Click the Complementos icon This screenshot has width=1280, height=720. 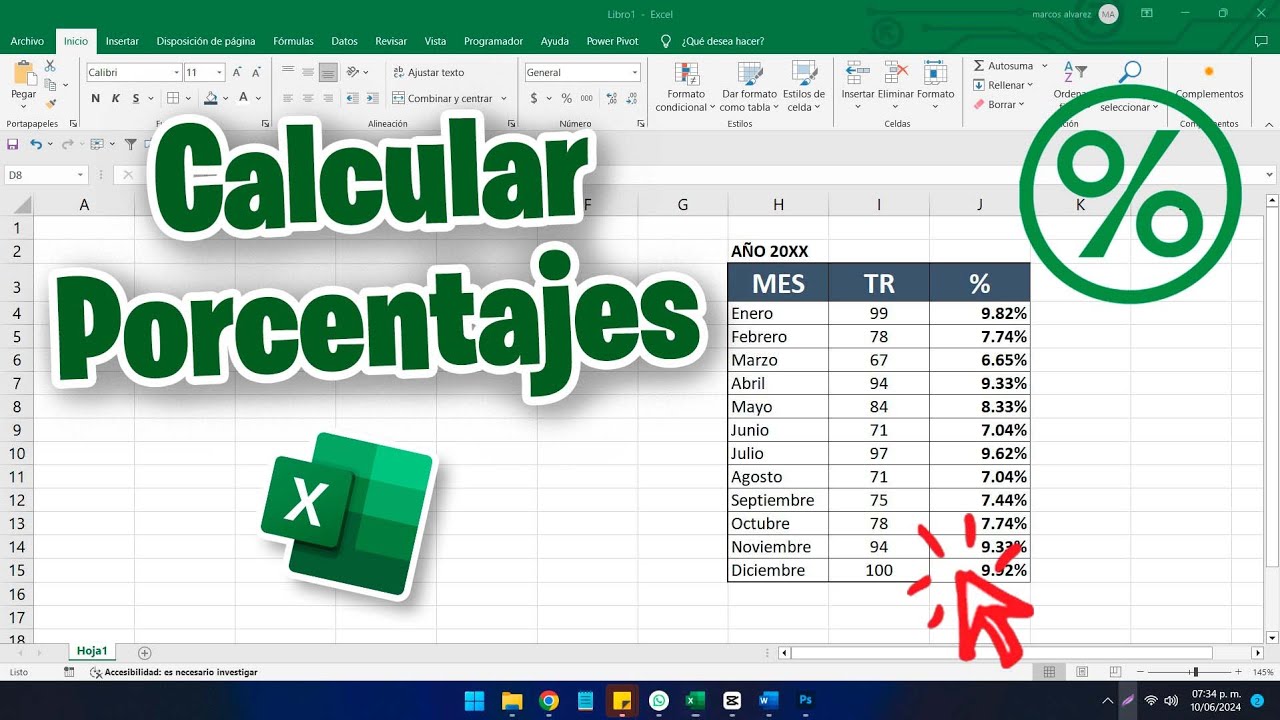[x=1209, y=72]
